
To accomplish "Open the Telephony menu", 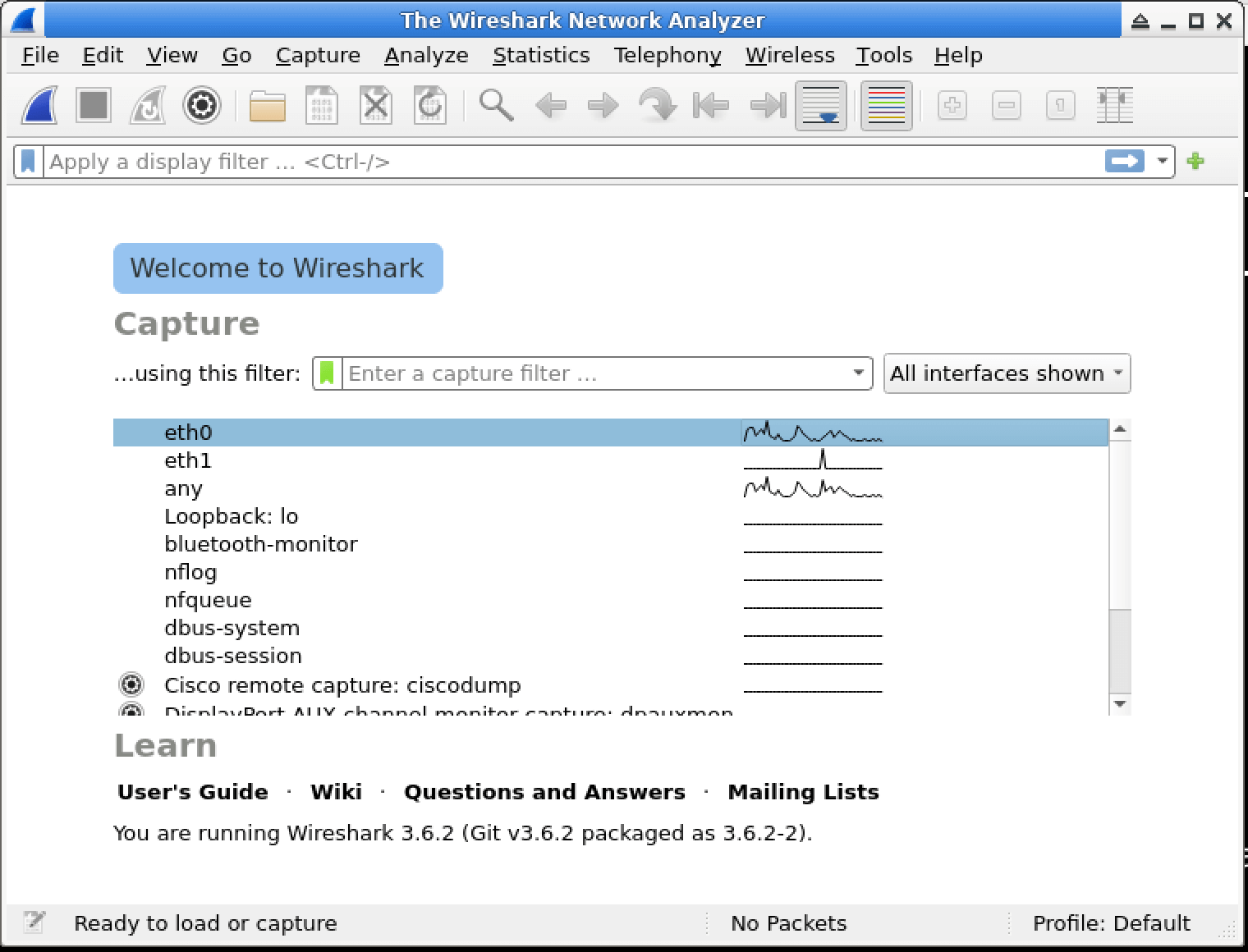I will click(668, 55).
